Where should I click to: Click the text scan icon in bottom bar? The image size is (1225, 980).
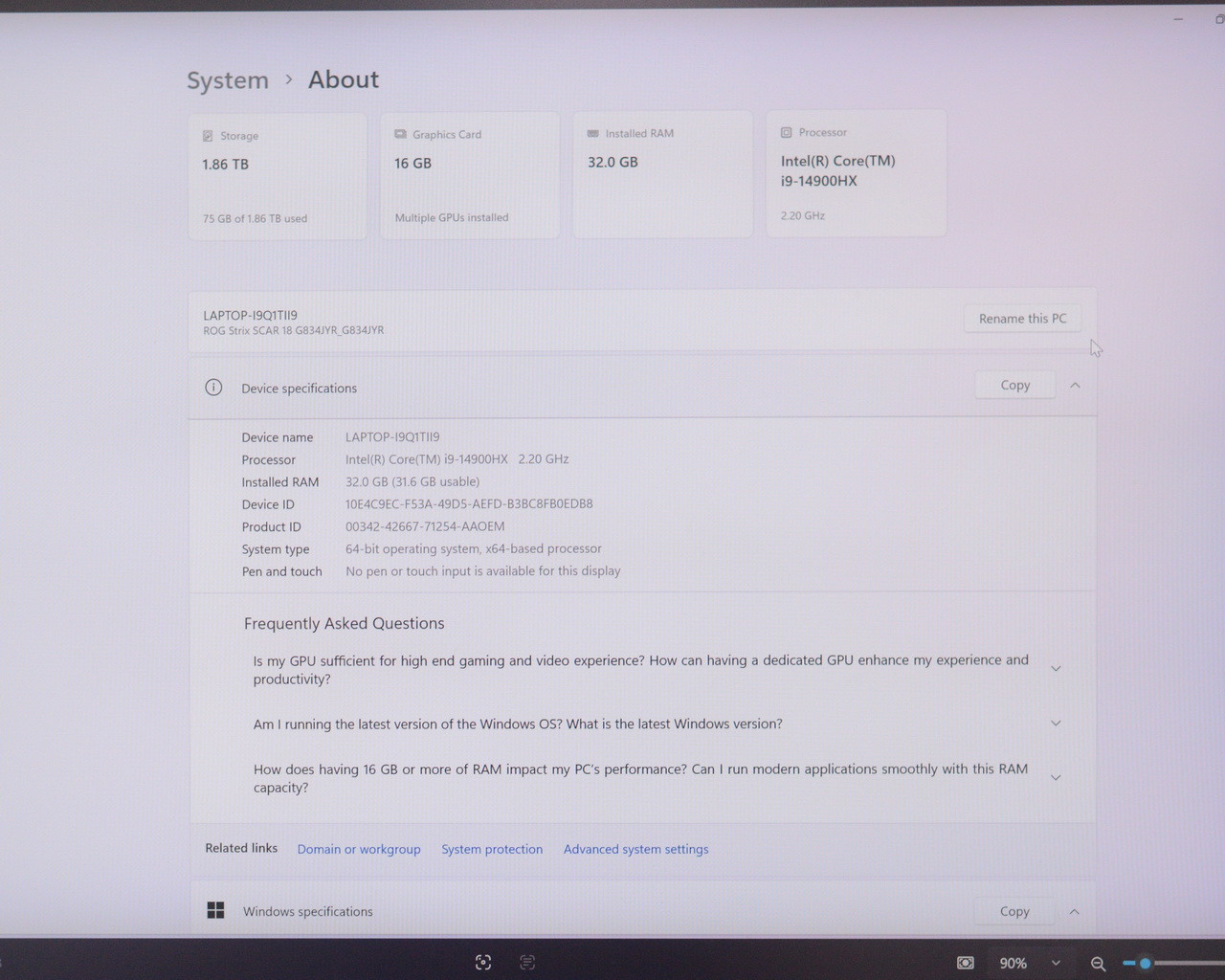(527, 962)
